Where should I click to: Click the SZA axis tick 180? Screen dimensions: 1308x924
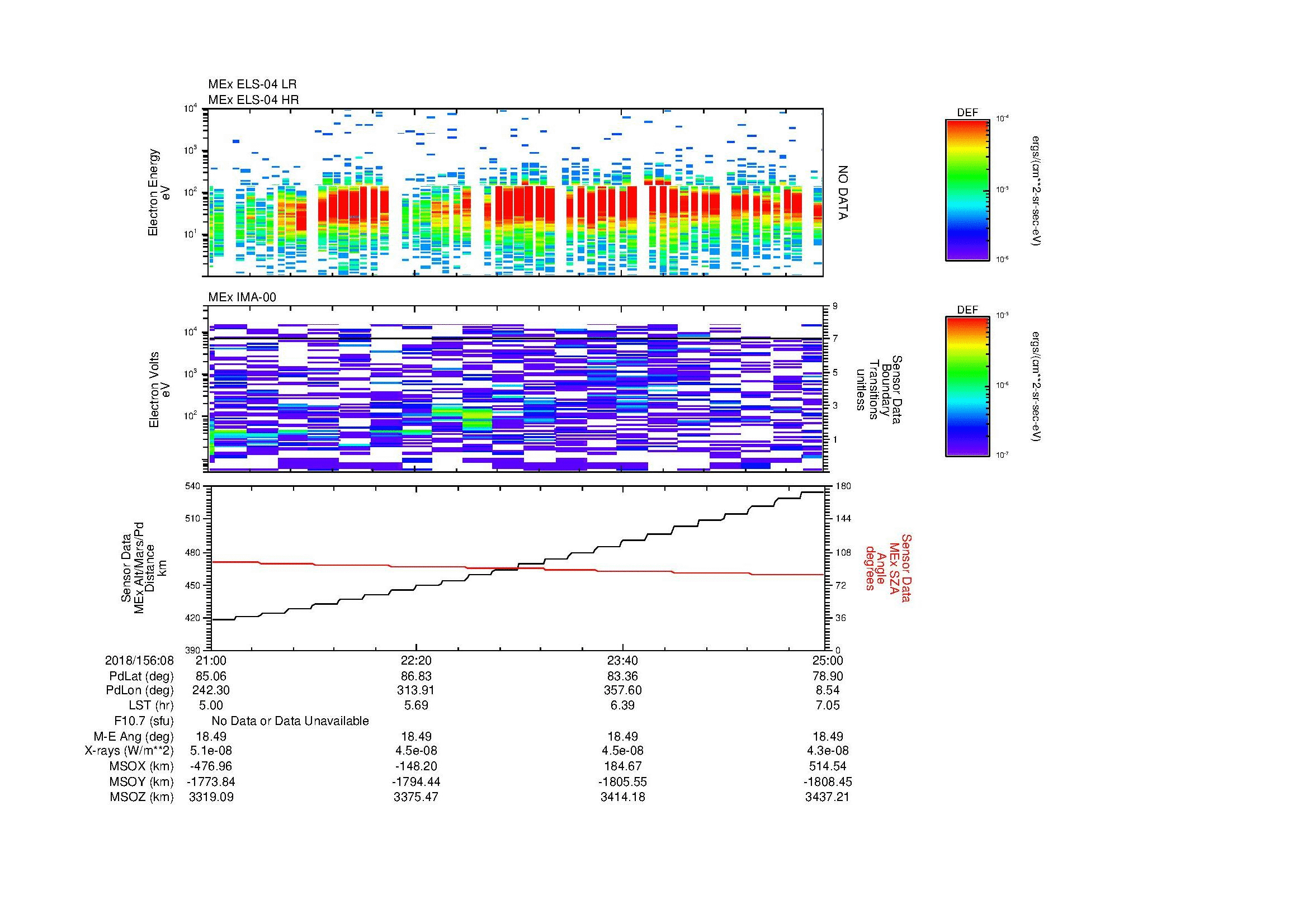click(x=843, y=486)
